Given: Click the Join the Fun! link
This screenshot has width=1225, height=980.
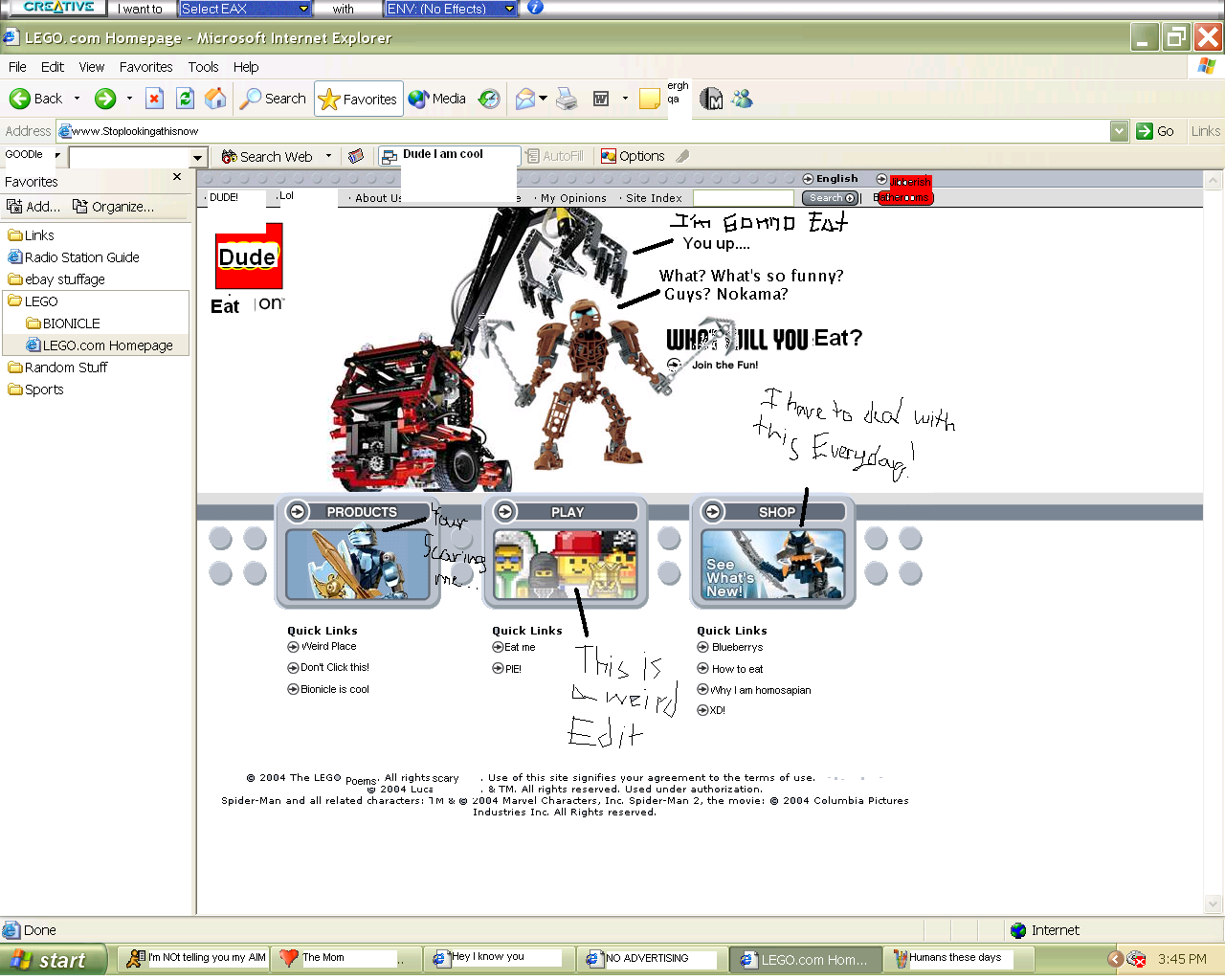Looking at the screenshot, I should click(724, 365).
